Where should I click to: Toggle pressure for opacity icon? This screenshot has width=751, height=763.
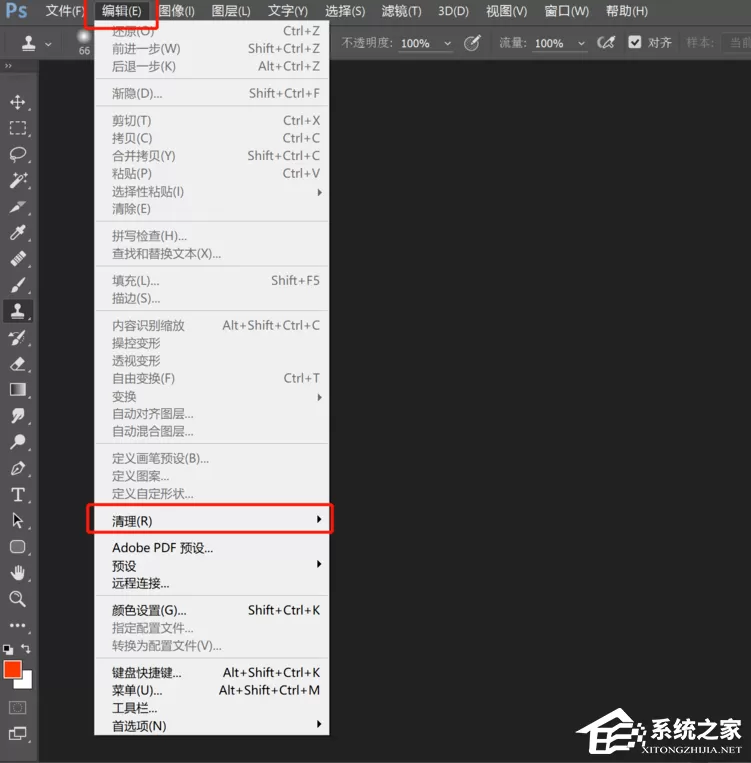472,43
